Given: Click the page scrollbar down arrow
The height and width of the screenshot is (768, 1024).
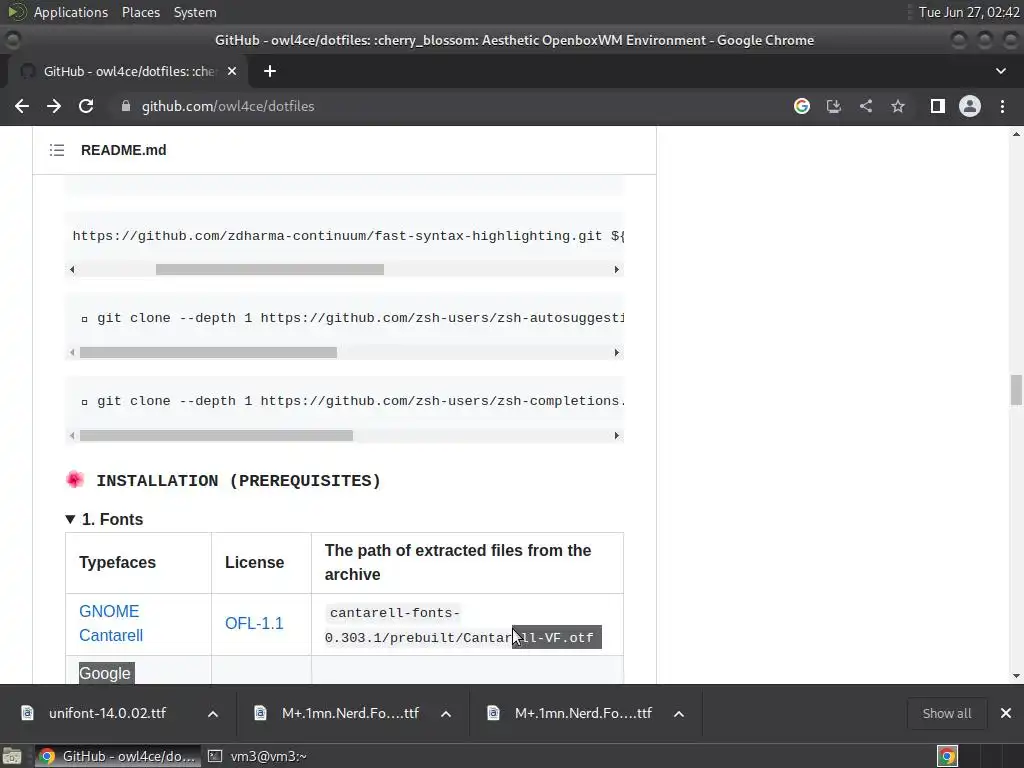Looking at the screenshot, I should click(1016, 676).
